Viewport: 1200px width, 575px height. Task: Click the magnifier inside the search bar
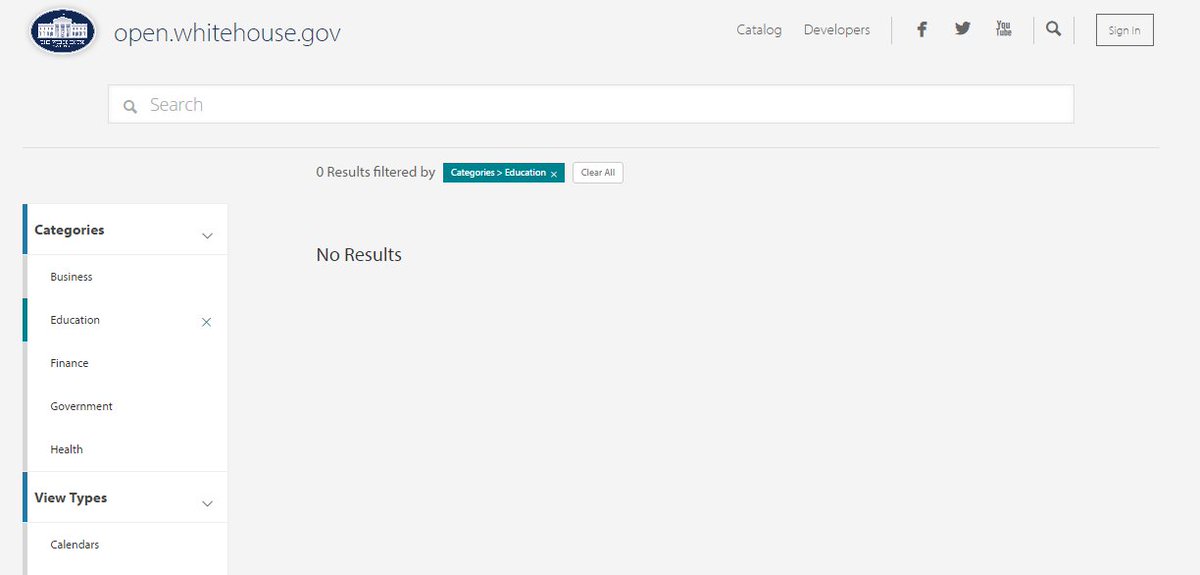[x=130, y=106]
